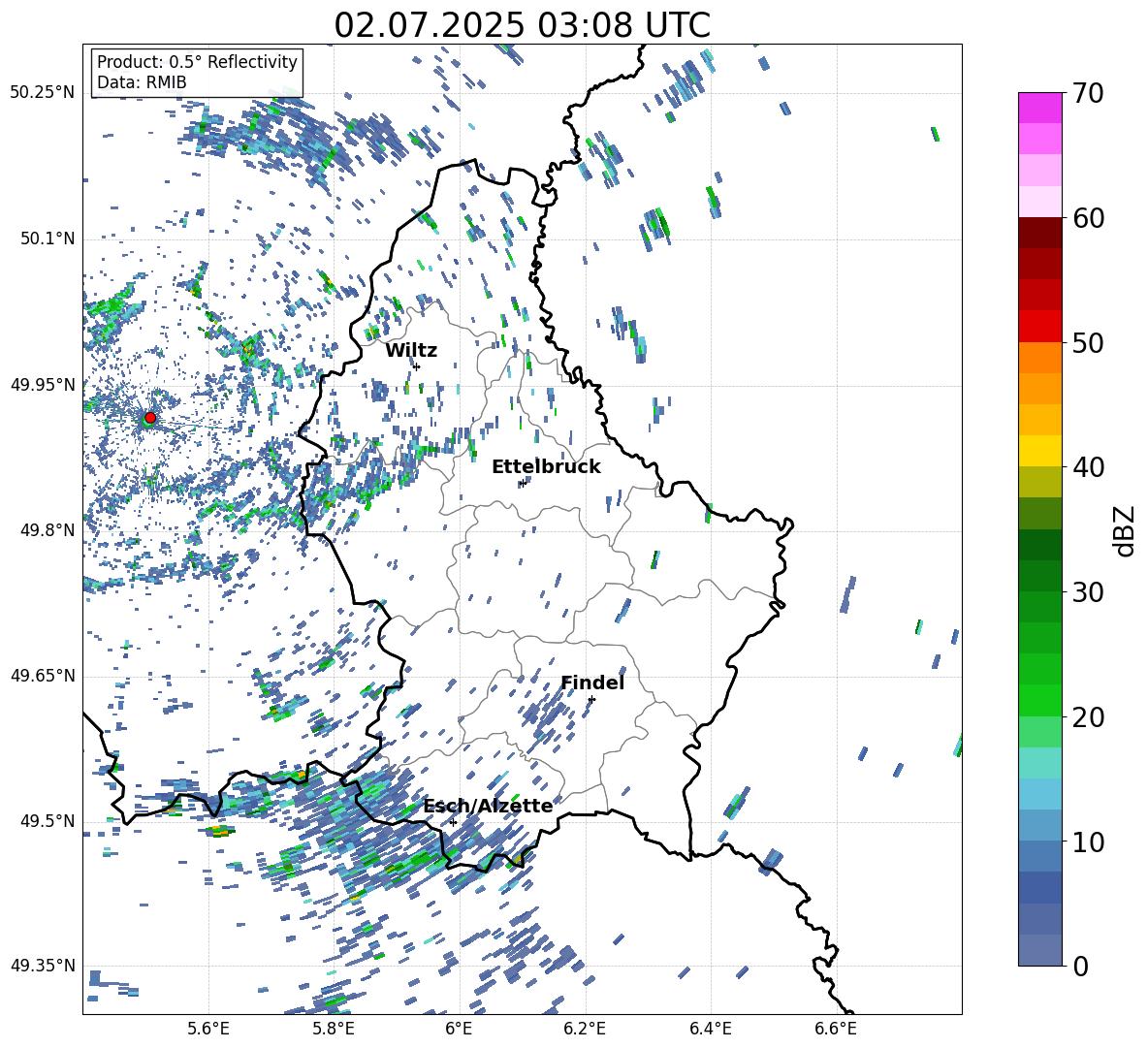Click the dBZ colorbar label
1148x1048 pixels.
(1123, 530)
